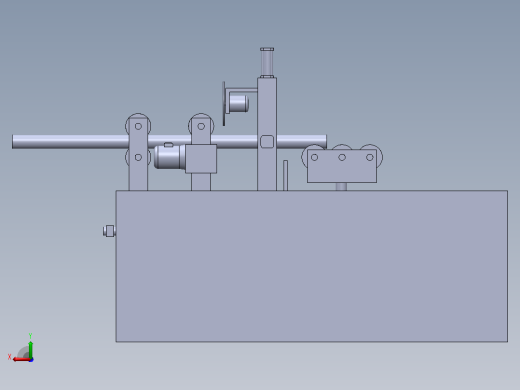Viewport: 520px width, 390px height.
Task: Select the large rectangular base box
Action: click(x=312, y=266)
